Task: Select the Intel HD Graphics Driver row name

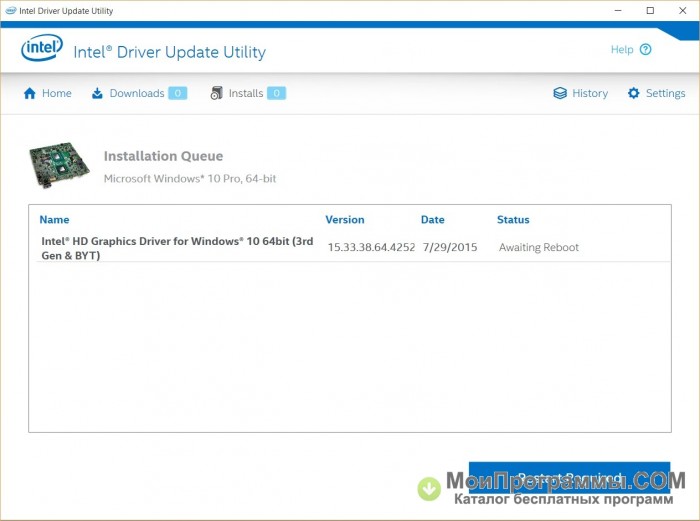Action: pos(177,248)
